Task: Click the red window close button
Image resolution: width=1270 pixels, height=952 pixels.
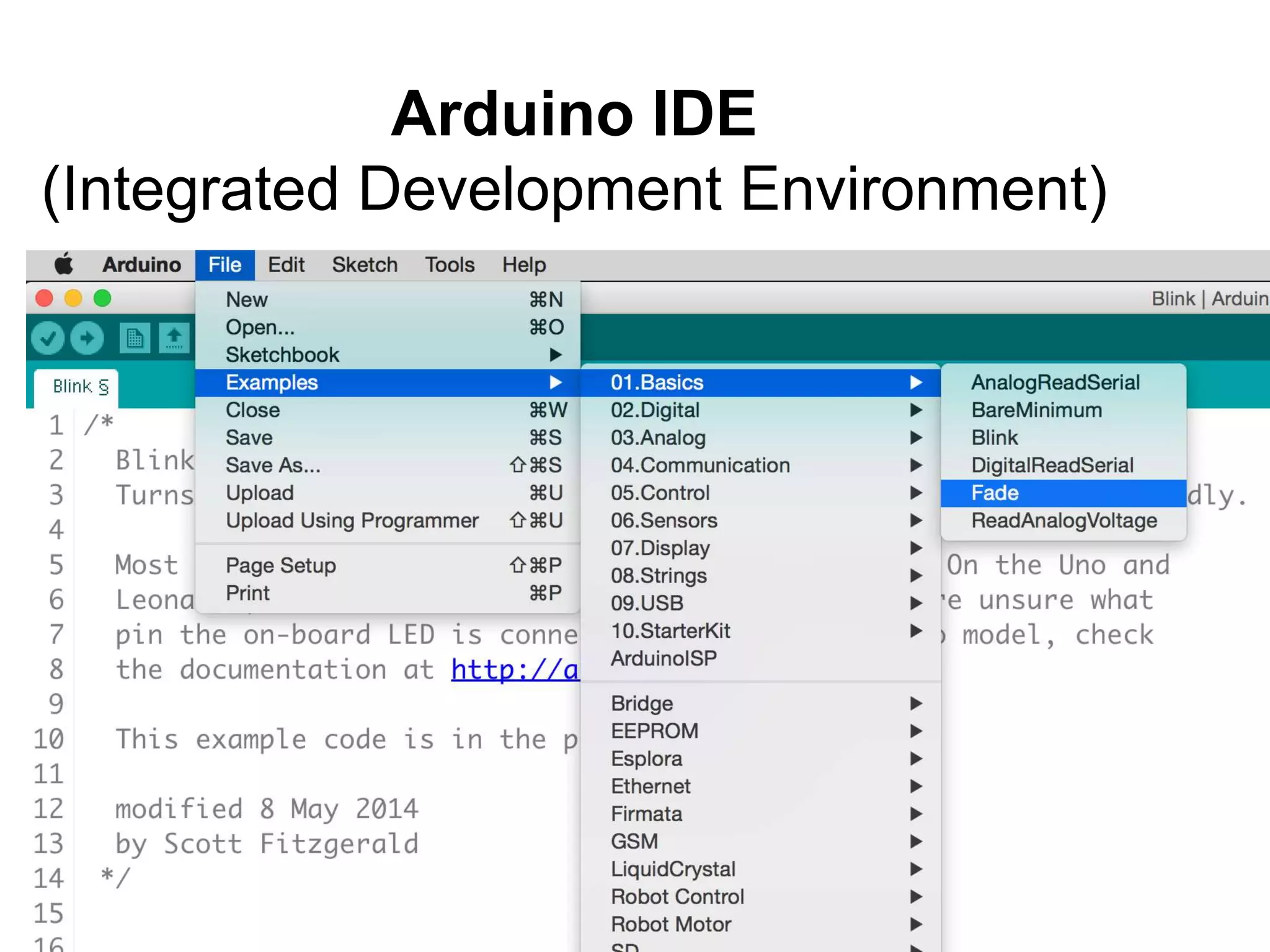Action: click(44, 299)
